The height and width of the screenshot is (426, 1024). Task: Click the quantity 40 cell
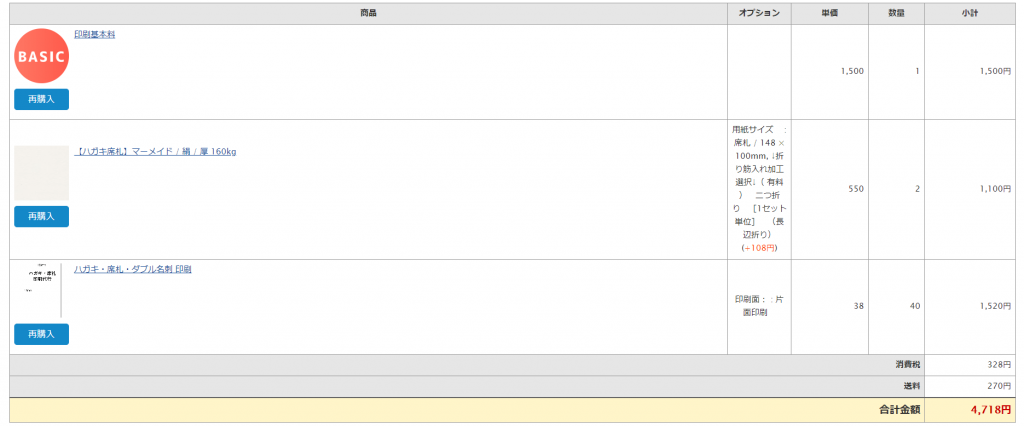point(915,306)
